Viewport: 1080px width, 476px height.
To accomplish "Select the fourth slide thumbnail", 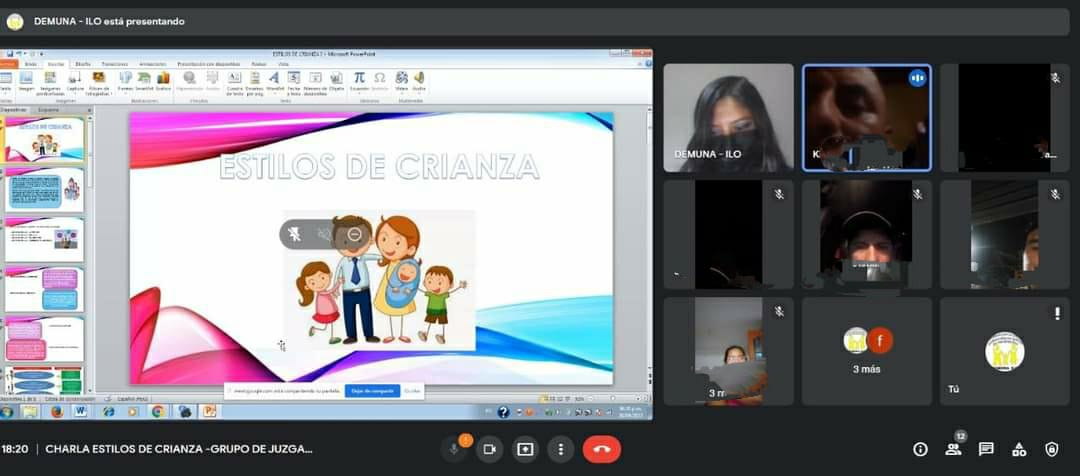I will tap(44, 290).
